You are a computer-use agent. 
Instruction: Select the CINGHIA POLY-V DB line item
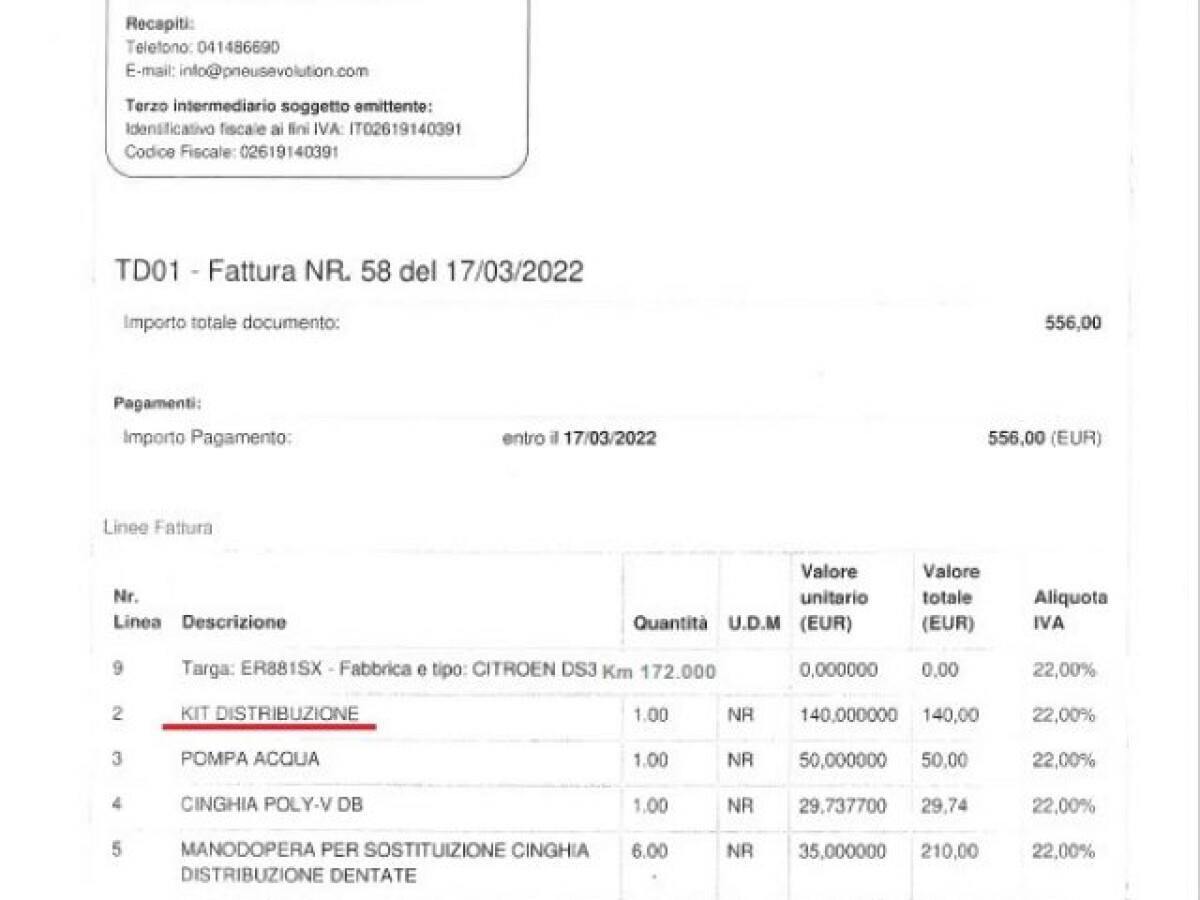(270, 805)
